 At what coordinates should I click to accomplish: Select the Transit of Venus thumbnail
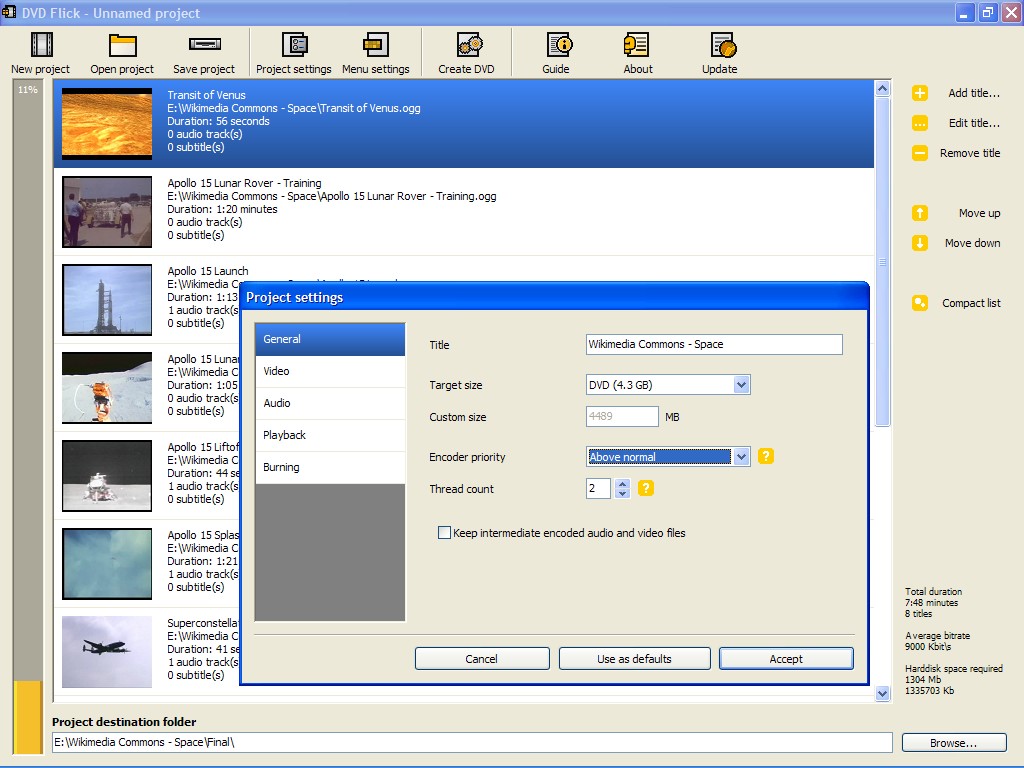107,124
